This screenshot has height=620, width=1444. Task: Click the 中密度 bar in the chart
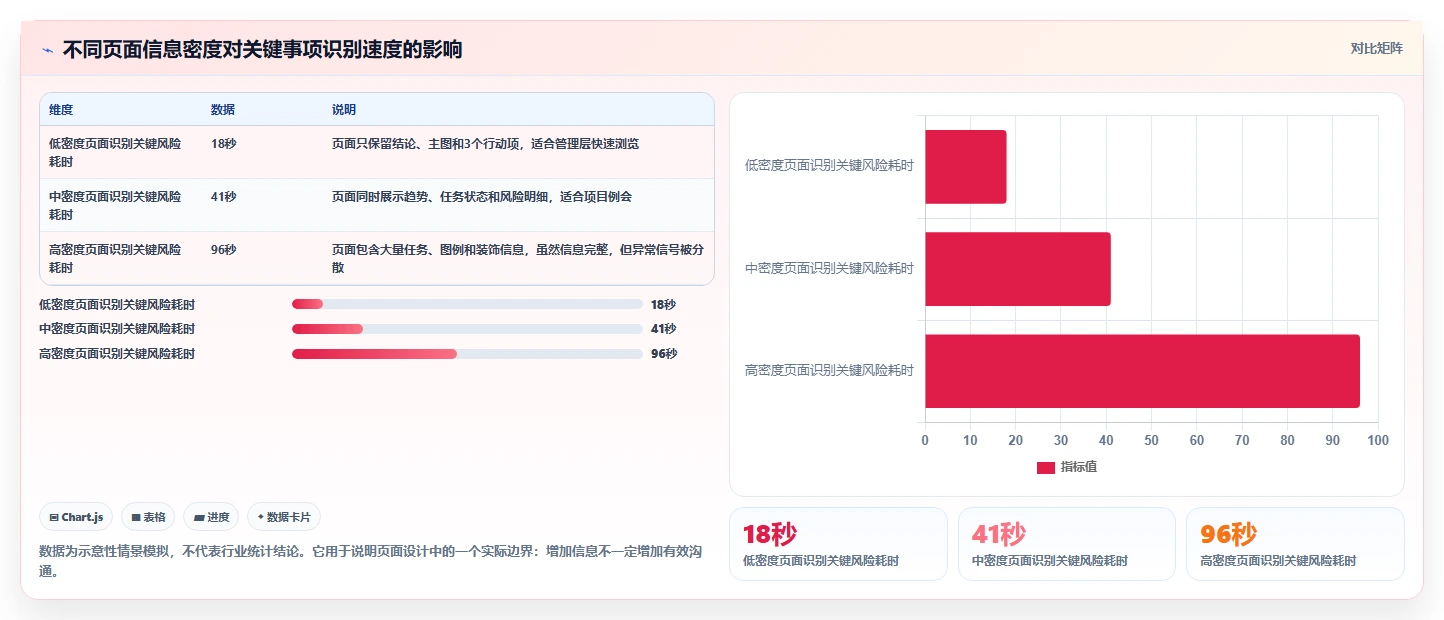pyautogui.click(x=1018, y=269)
